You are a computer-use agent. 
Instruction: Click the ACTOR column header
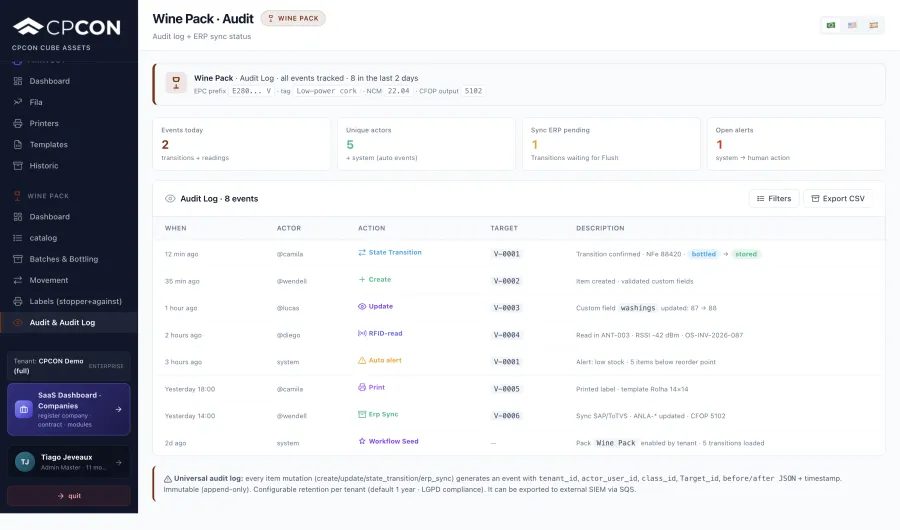coord(289,229)
